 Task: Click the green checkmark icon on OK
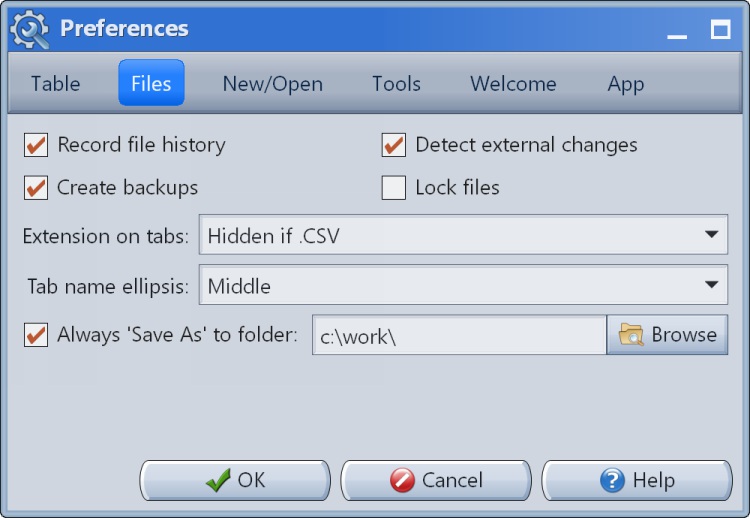pyautogui.click(x=218, y=480)
